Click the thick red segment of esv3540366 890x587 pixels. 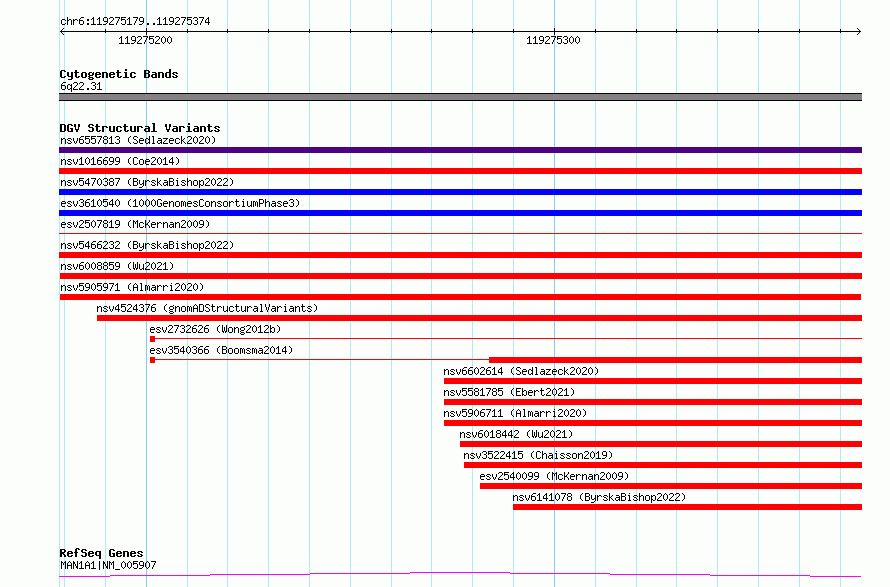pos(675,360)
